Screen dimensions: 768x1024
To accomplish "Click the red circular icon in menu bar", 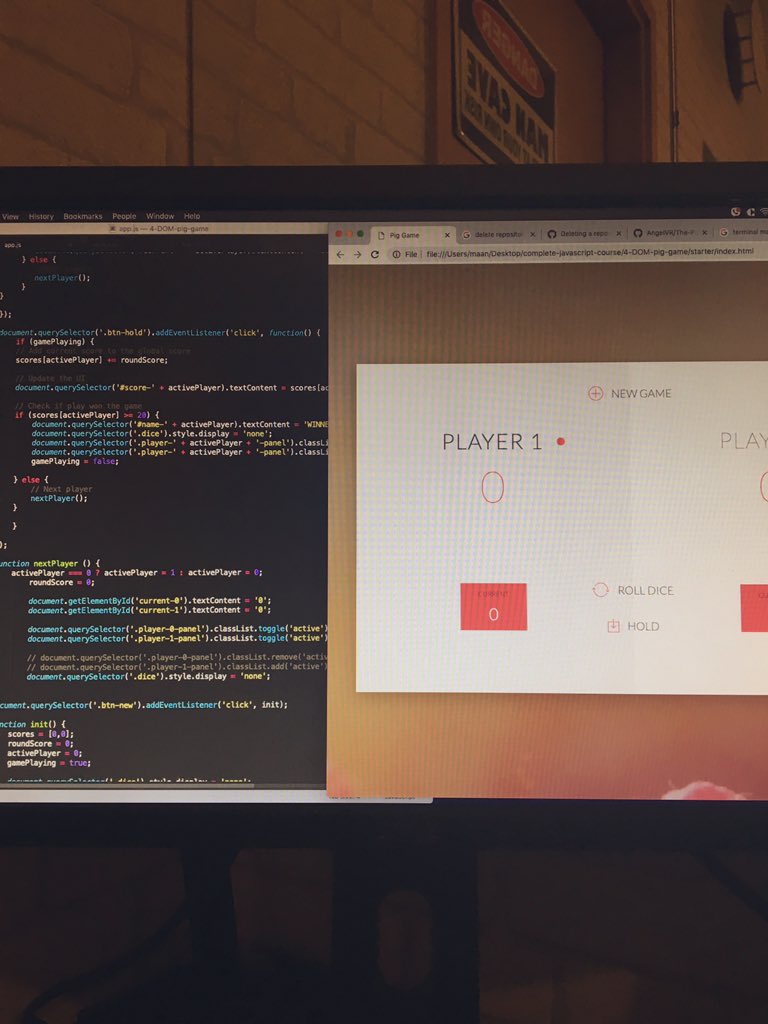I will (735, 212).
